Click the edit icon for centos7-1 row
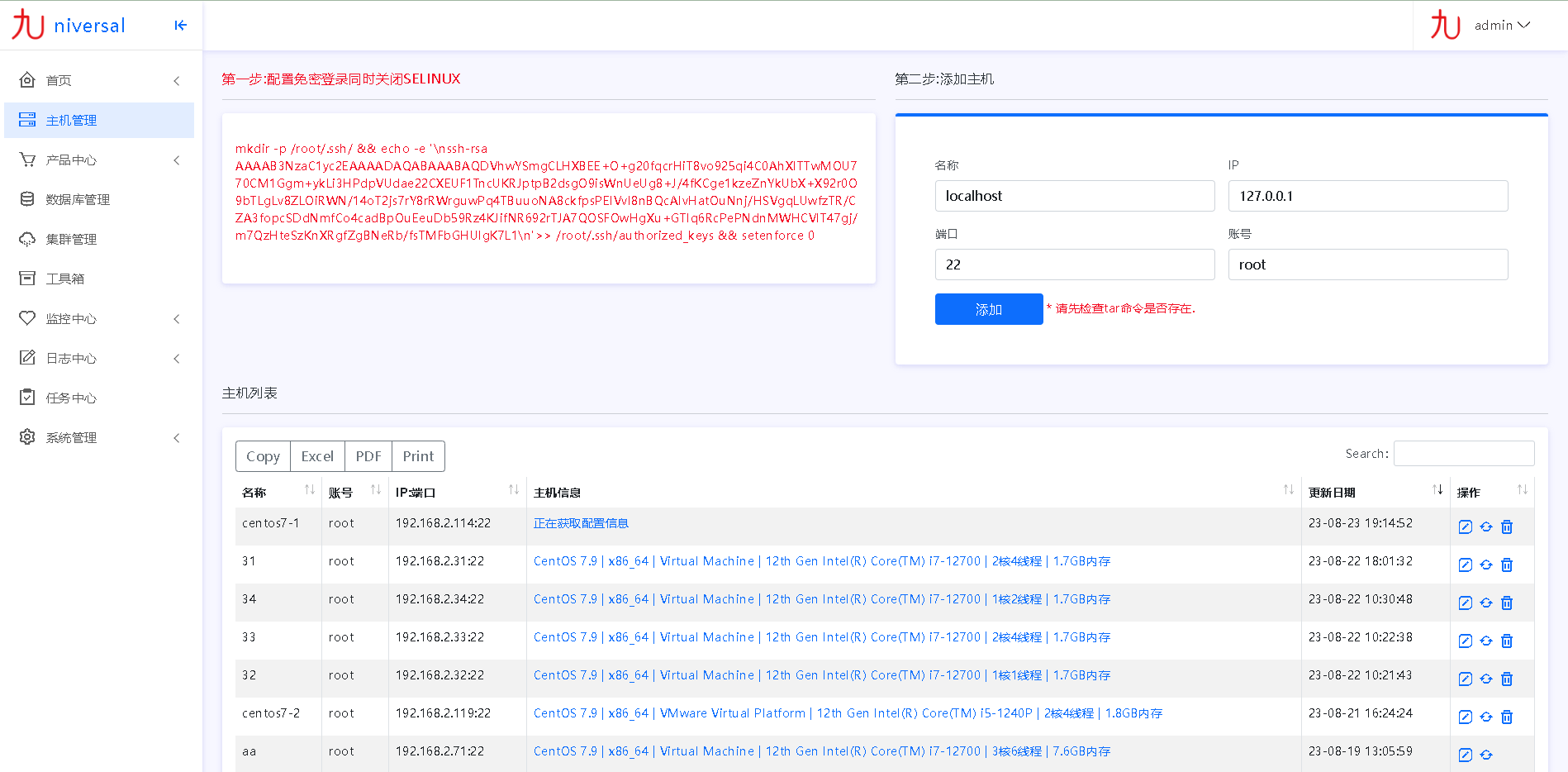Viewport: 1568px width, 772px height. 1465,527
